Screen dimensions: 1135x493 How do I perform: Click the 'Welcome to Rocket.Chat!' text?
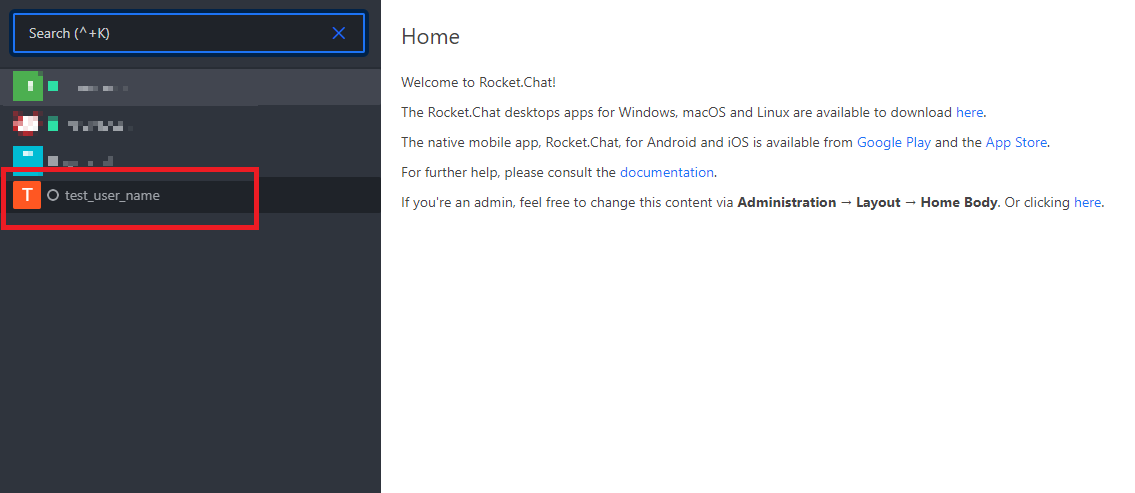click(x=478, y=83)
